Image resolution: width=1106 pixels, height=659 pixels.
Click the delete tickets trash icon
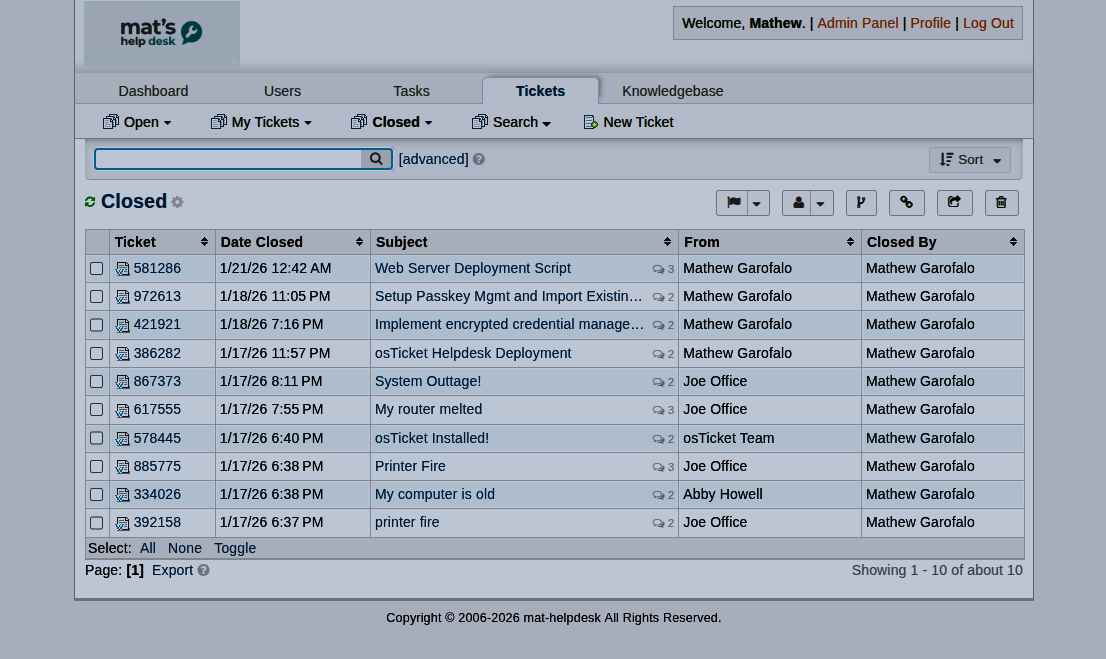(x=1001, y=203)
